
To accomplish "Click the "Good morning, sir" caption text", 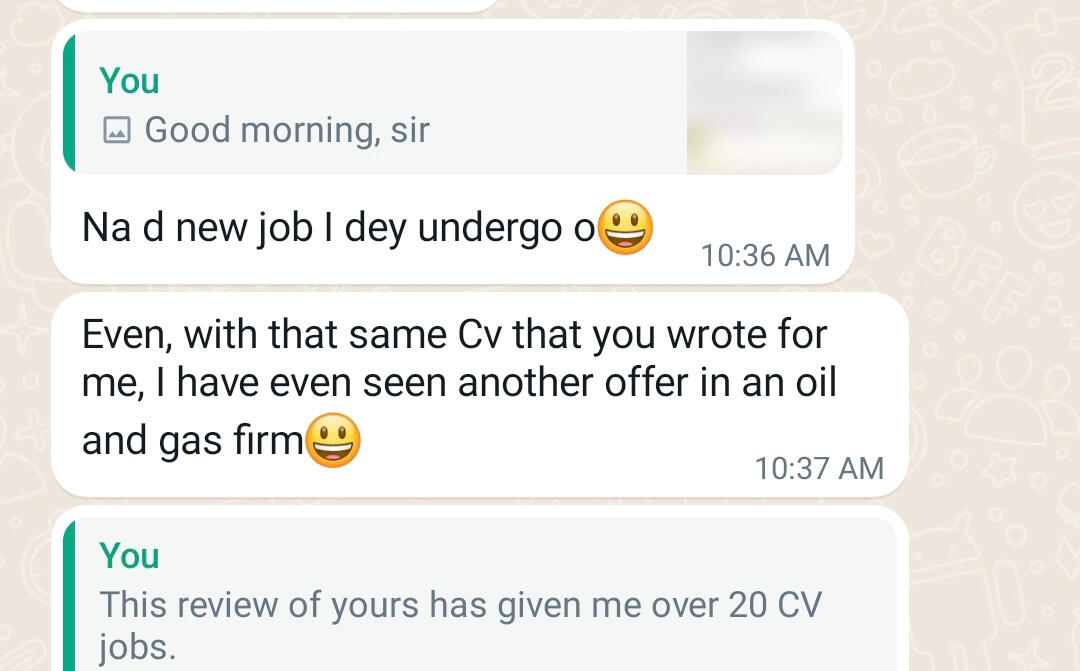I will (x=287, y=130).
